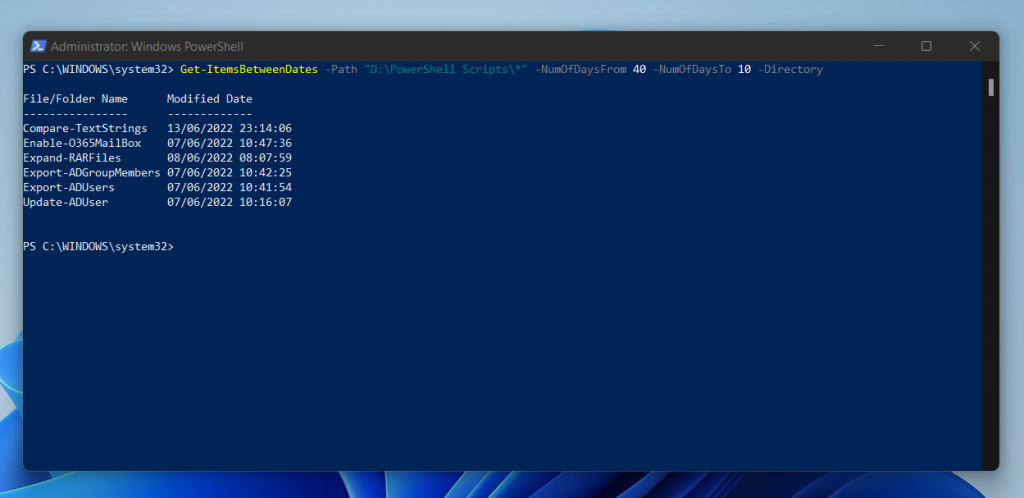Click the value 10 in the command
The width and height of the screenshot is (1024, 498).
pyautogui.click(x=744, y=69)
